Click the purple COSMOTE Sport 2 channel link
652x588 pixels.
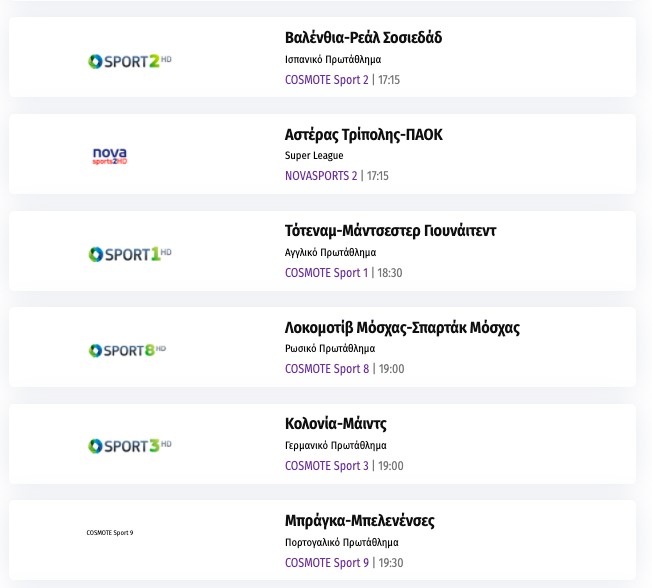click(x=326, y=80)
